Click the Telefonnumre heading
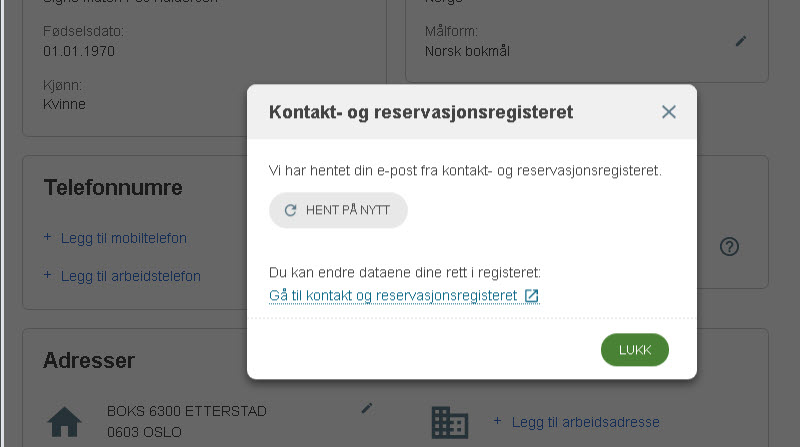 (113, 187)
